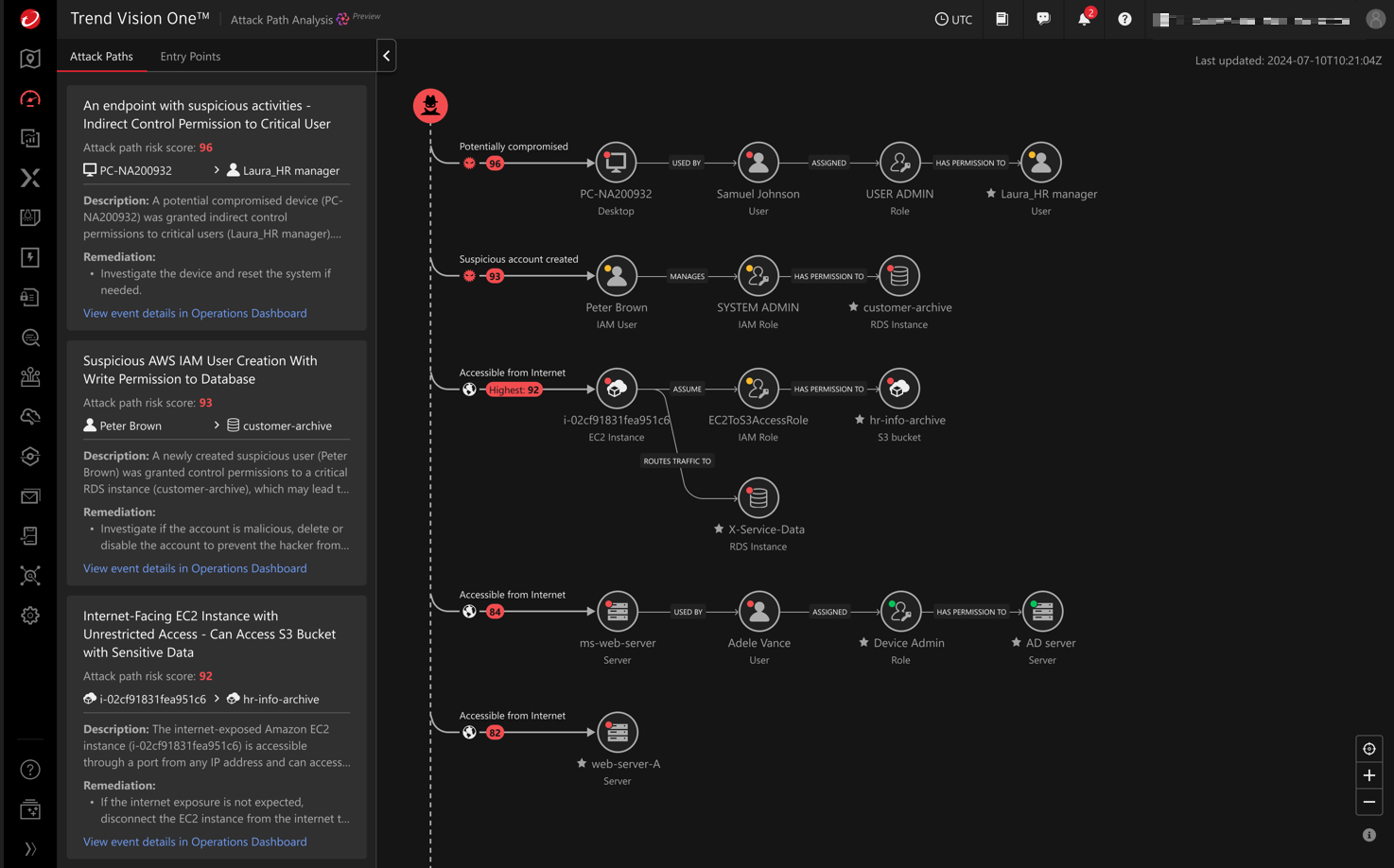Screen dimensions: 1394x868
Task: Click the red attacker icon at graph top
Action: click(430, 106)
